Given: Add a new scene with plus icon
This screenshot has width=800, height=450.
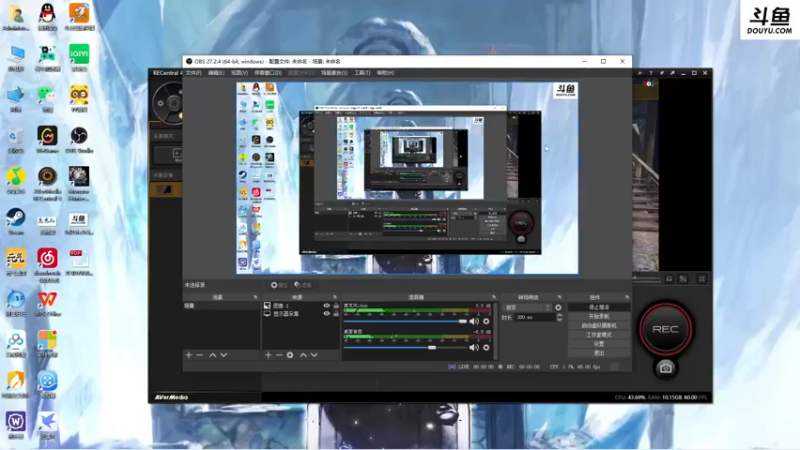Looking at the screenshot, I should coord(189,355).
